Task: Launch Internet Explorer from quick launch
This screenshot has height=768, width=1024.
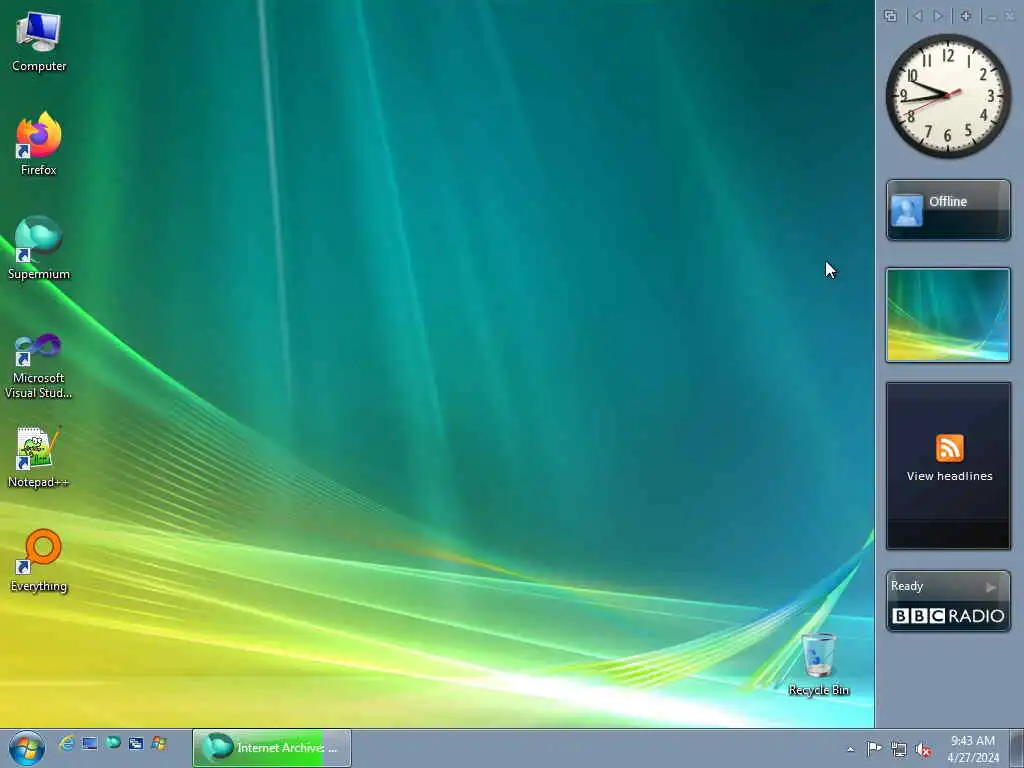Action: (66, 743)
